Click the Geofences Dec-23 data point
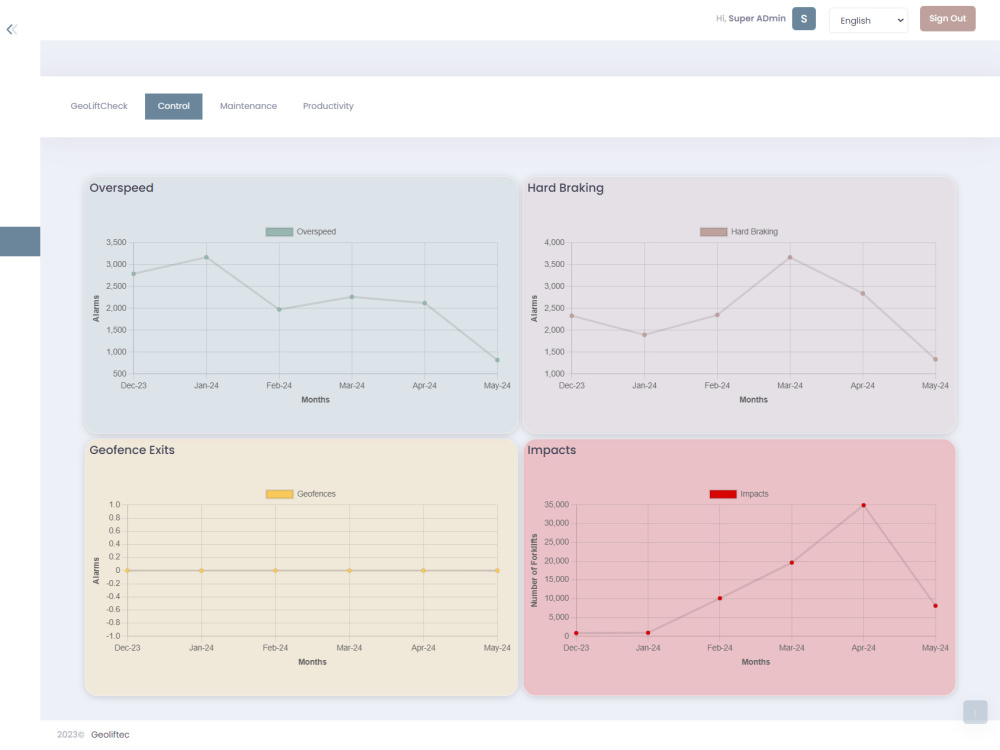Viewport: 1000px width, 750px height. tap(128, 570)
